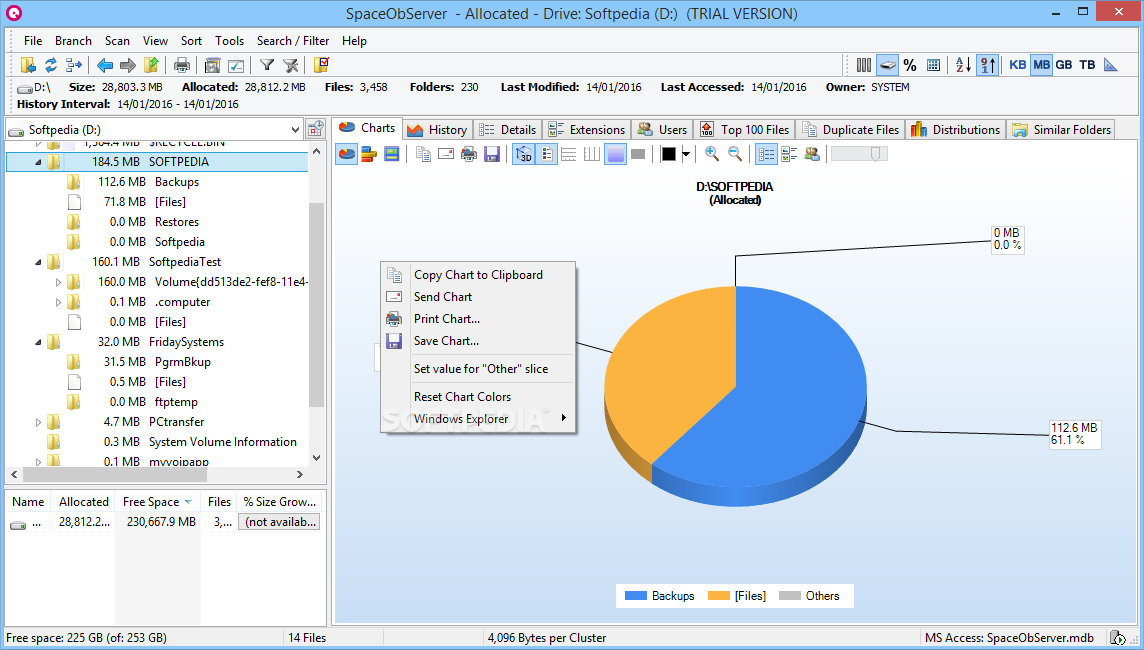Sort alphabetically with A-Z button
The height and width of the screenshot is (650, 1144).
tap(964, 65)
